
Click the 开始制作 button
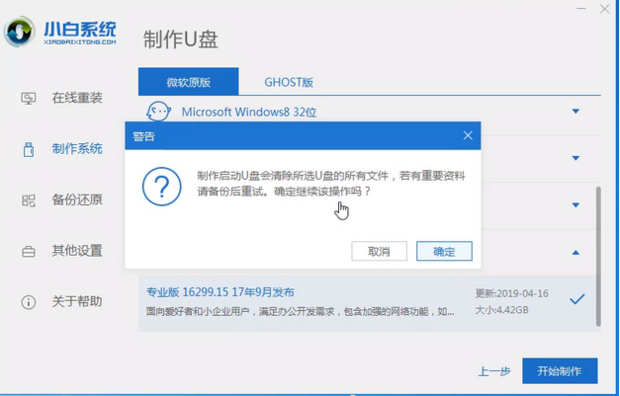pyautogui.click(x=560, y=371)
